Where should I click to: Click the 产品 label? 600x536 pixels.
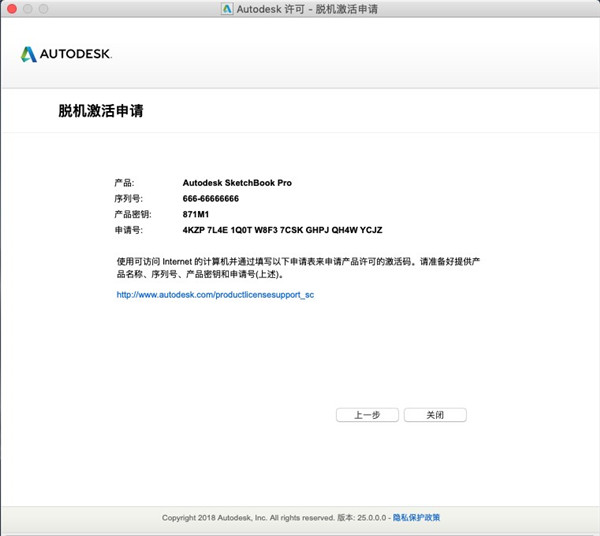[124, 183]
